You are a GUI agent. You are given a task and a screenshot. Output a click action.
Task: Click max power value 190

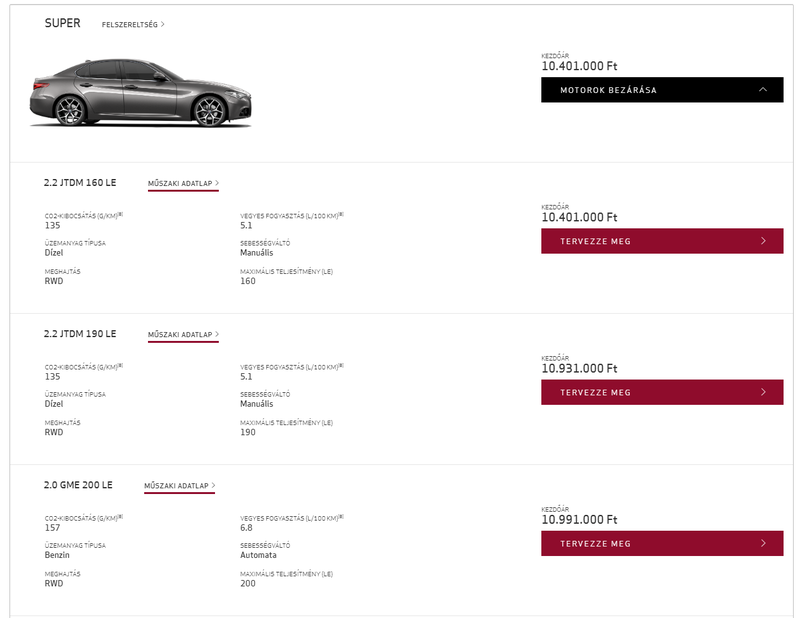tap(248, 432)
